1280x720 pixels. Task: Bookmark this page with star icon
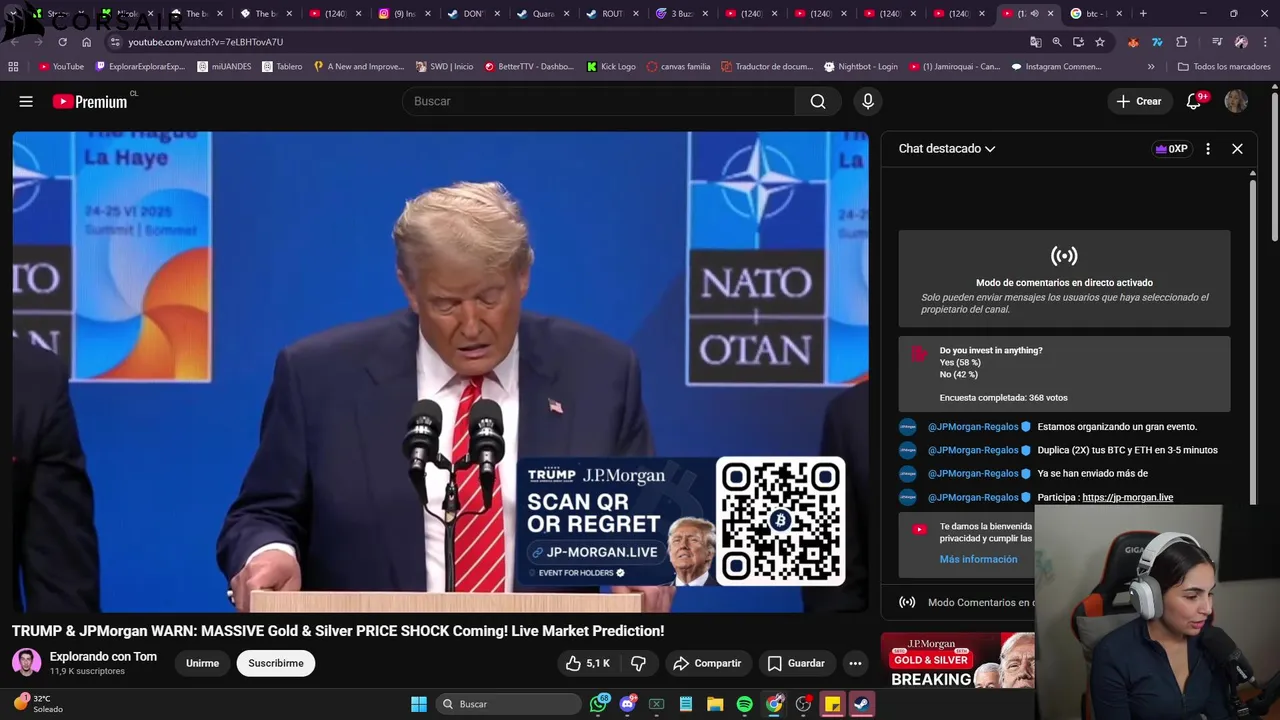1100,42
